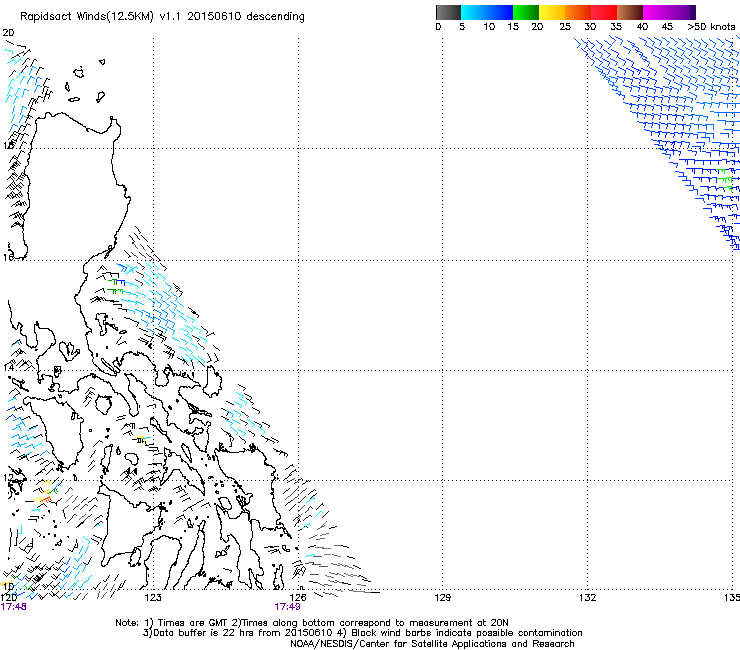Image resolution: width=740 pixels, height=650 pixels.
Task: Click the legend label '20' under the green swatch
Action: tap(537, 27)
